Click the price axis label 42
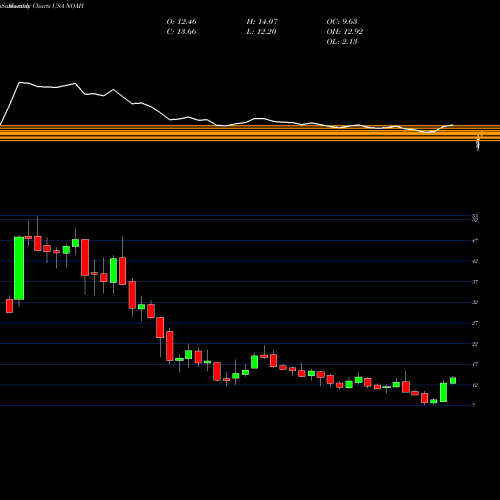 coord(475,261)
